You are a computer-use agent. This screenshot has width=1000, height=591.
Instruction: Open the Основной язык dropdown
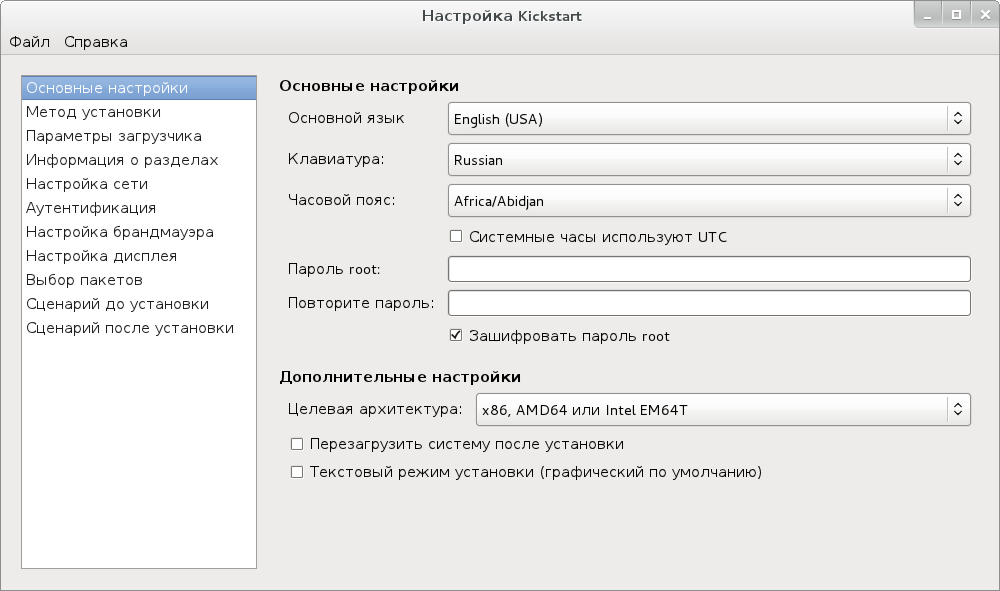click(x=709, y=119)
